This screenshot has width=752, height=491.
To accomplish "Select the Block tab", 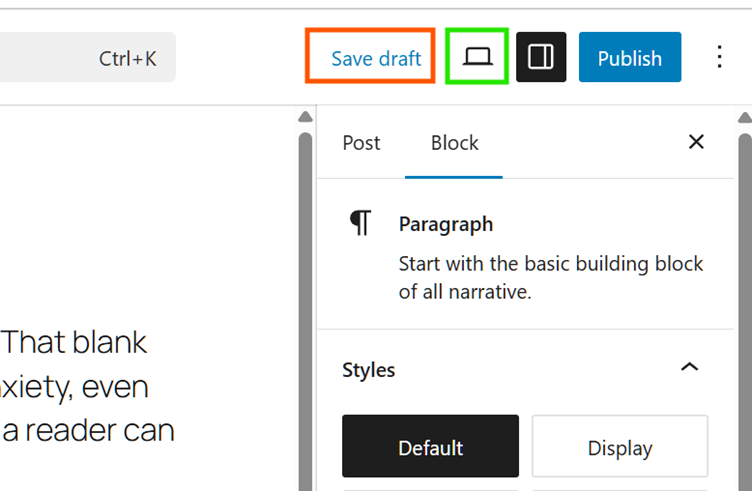I will (454, 143).
